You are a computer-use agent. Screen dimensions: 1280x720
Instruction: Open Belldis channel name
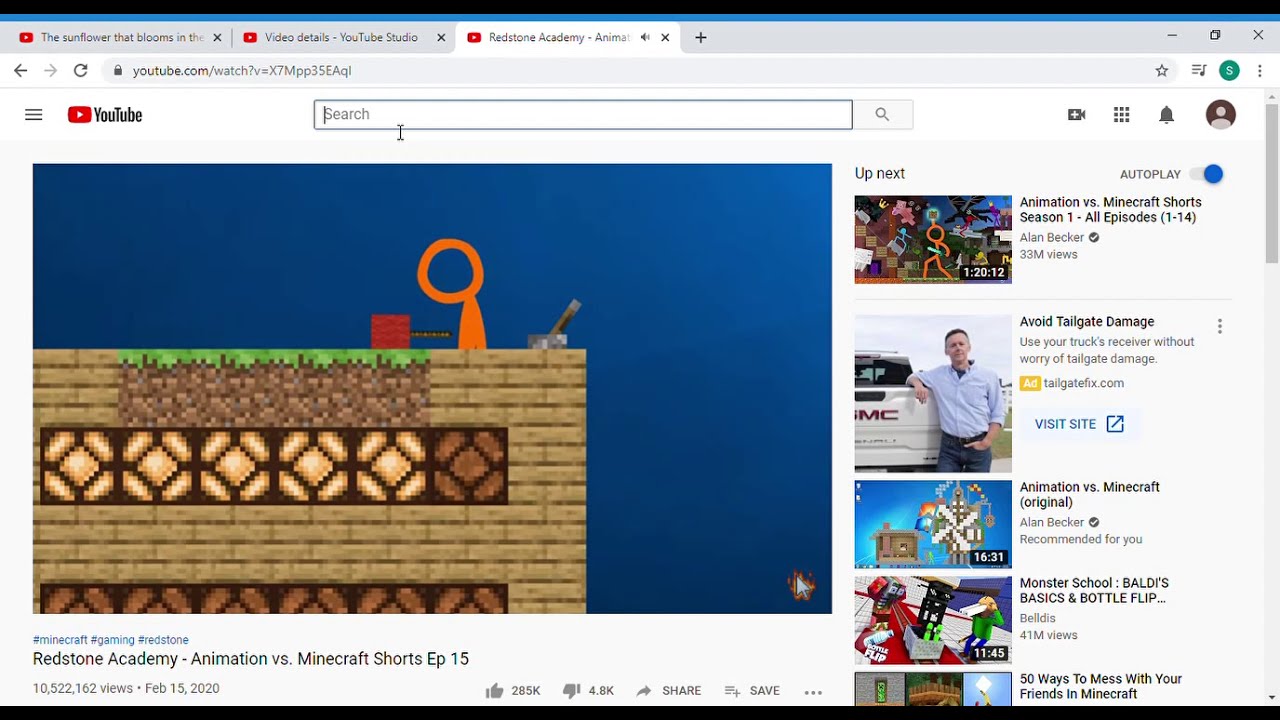pyautogui.click(x=1037, y=619)
